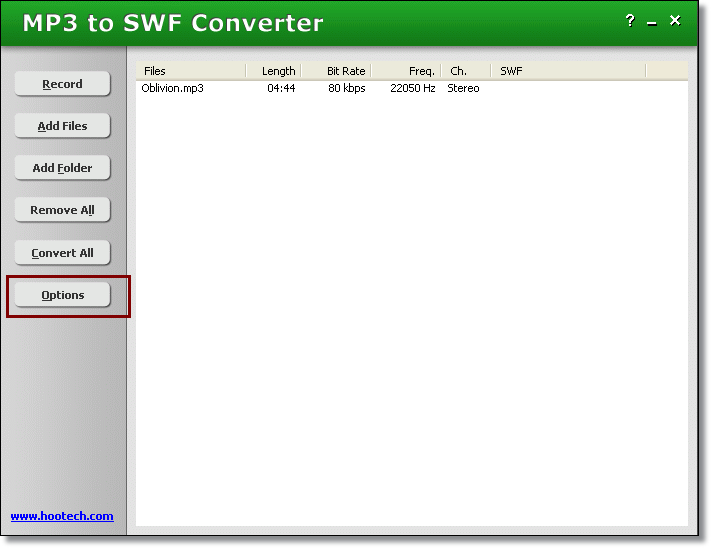Screen dimensions: 711x548
Task: Open the Options dialog
Action: 62,295
